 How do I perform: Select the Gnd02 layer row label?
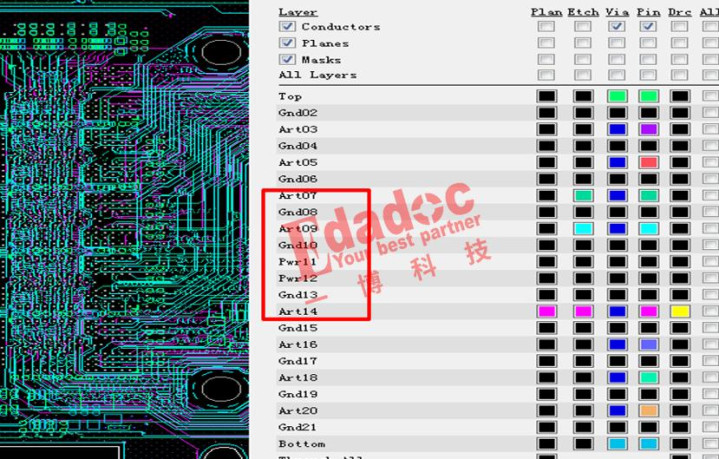(x=298, y=113)
